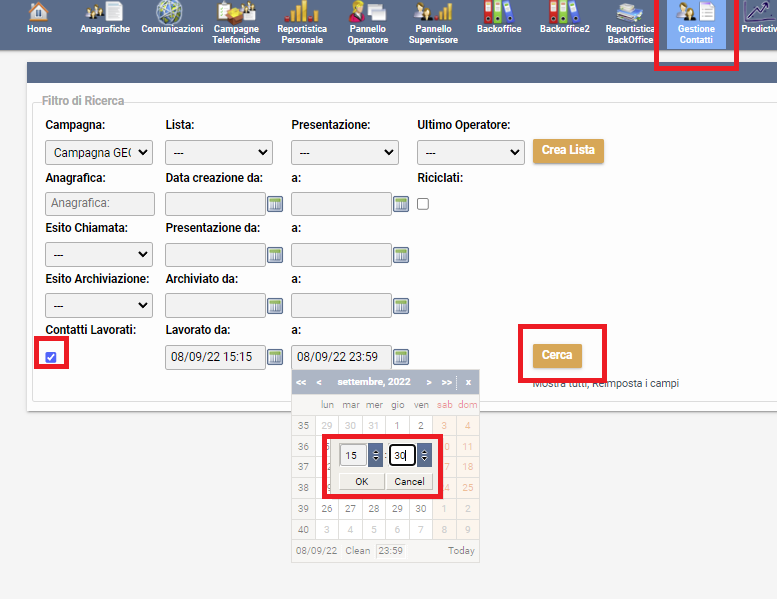This screenshot has height=599, width=777.
Task: Open Campagne Telefoniche from the toolbar
Action: 236,22
